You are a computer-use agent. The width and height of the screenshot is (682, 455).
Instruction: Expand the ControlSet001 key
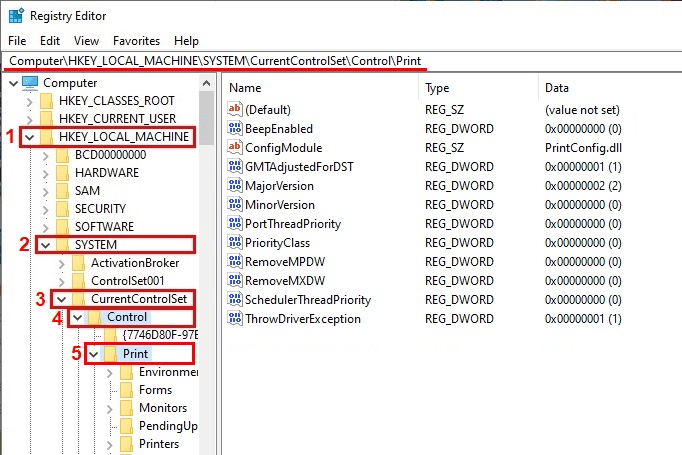click(x=61, y=281)
